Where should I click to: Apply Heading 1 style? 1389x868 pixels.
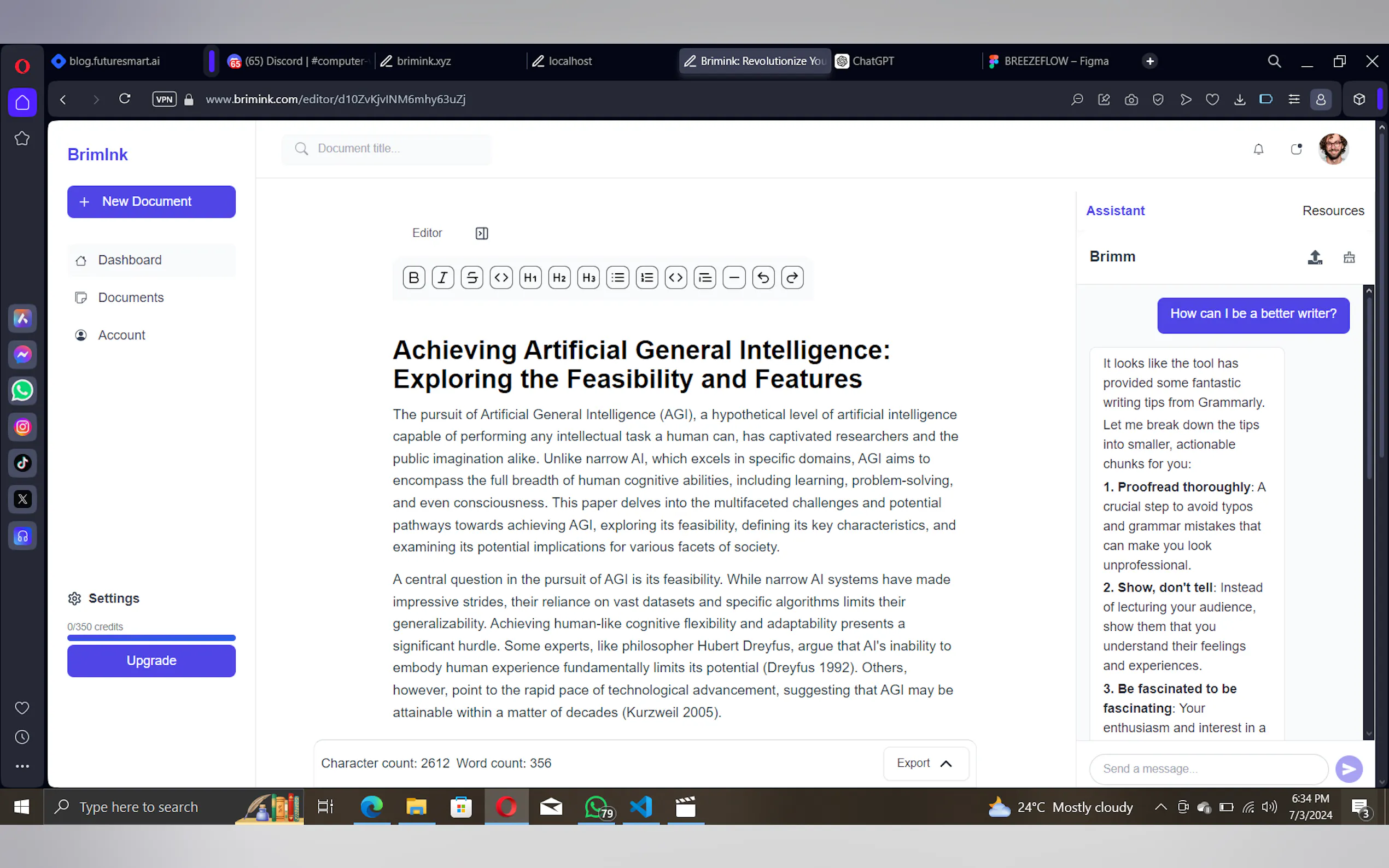(530, 278)
